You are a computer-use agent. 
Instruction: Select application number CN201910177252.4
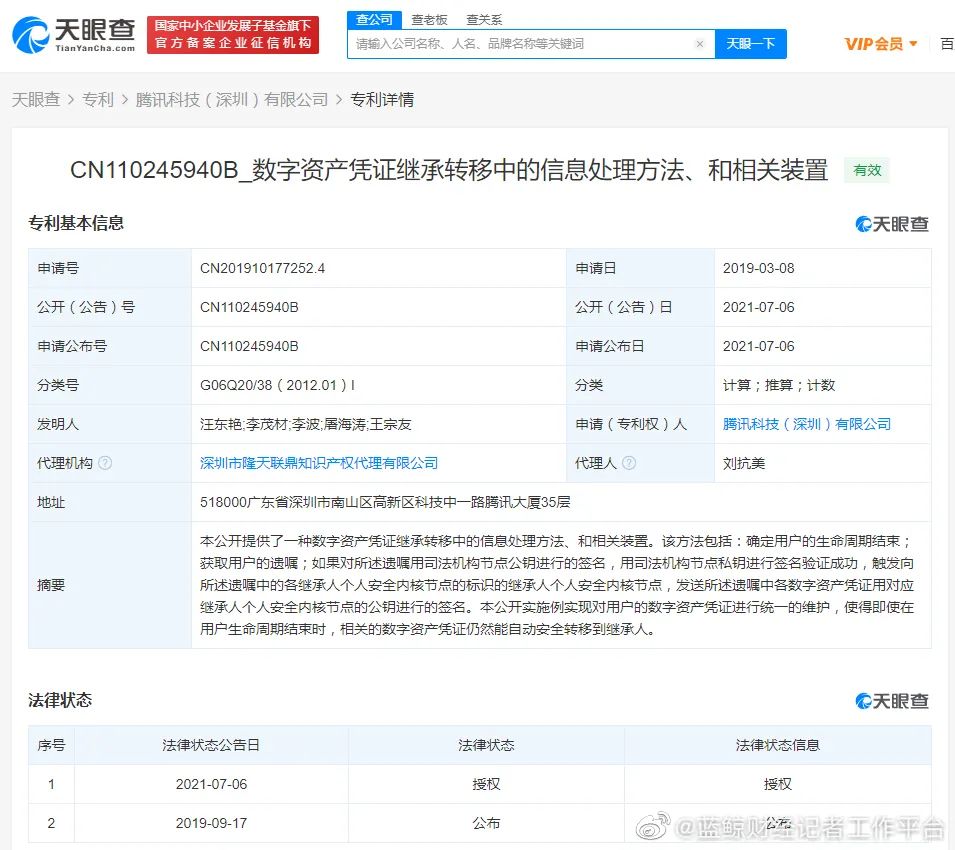point(263,269)
